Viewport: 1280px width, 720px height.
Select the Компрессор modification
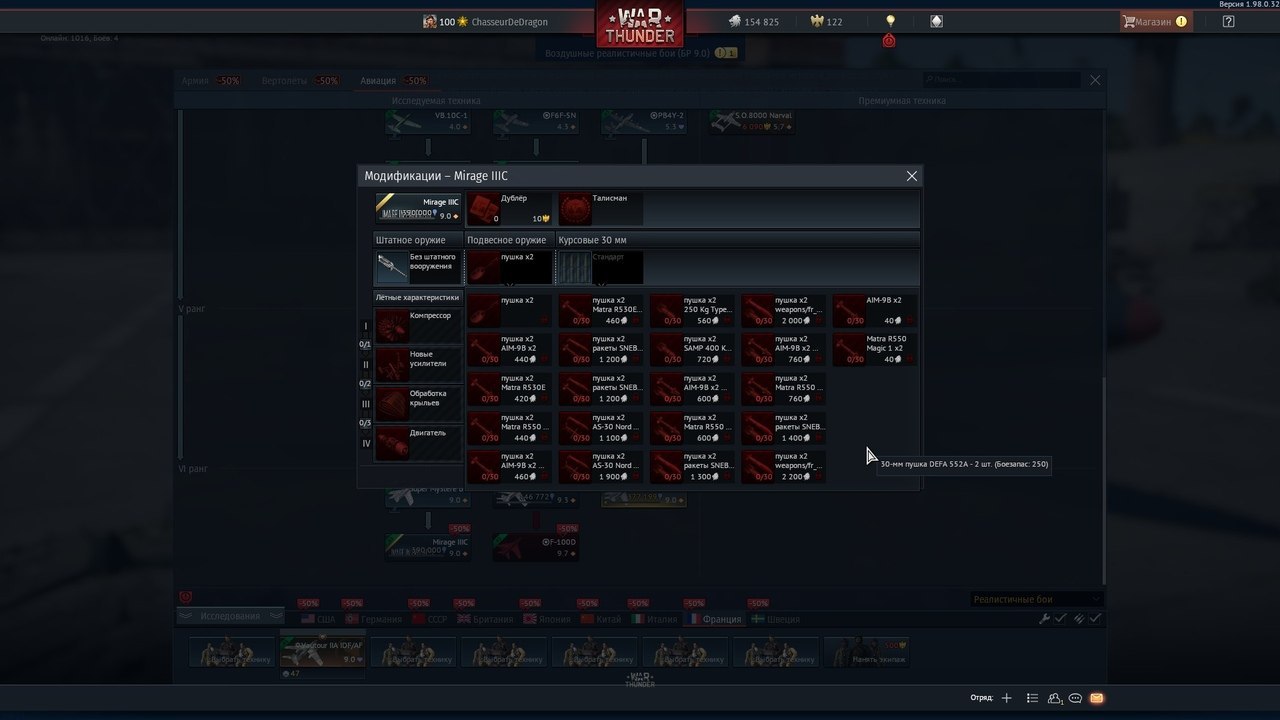click(x=418, y=325)
